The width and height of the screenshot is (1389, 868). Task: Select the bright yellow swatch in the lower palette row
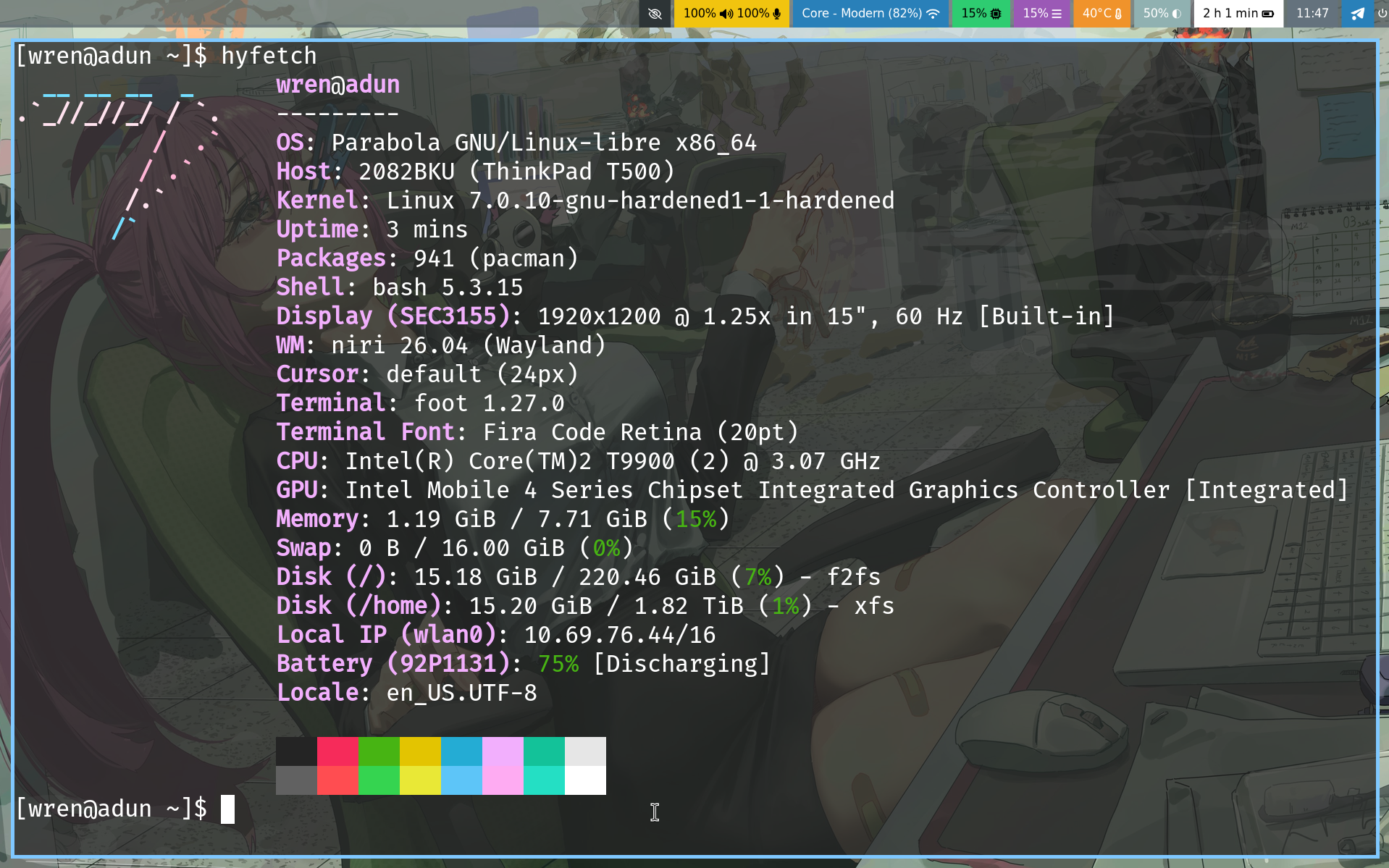tap(420, 780)
